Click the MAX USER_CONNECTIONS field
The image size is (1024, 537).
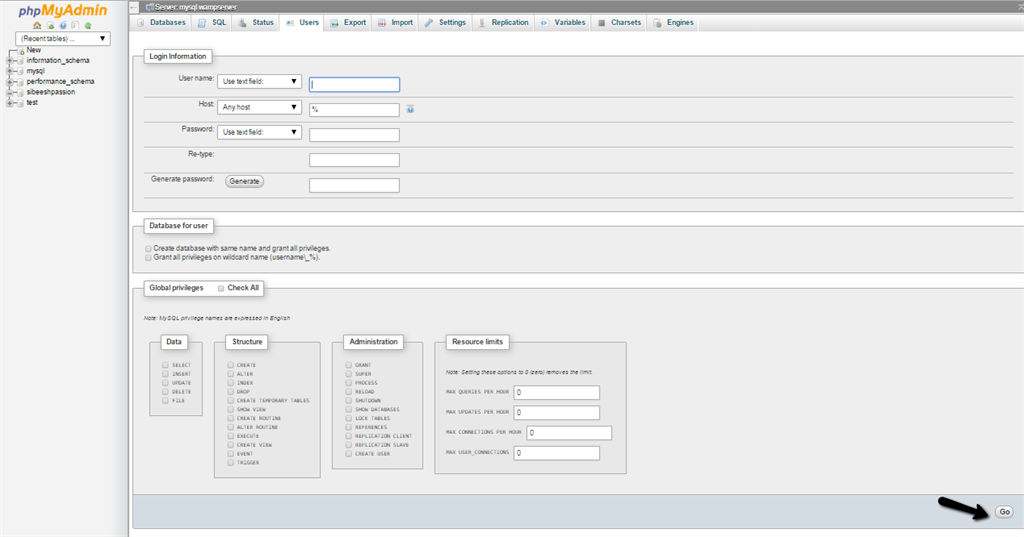pyautogui.click(x=556, y=453)
